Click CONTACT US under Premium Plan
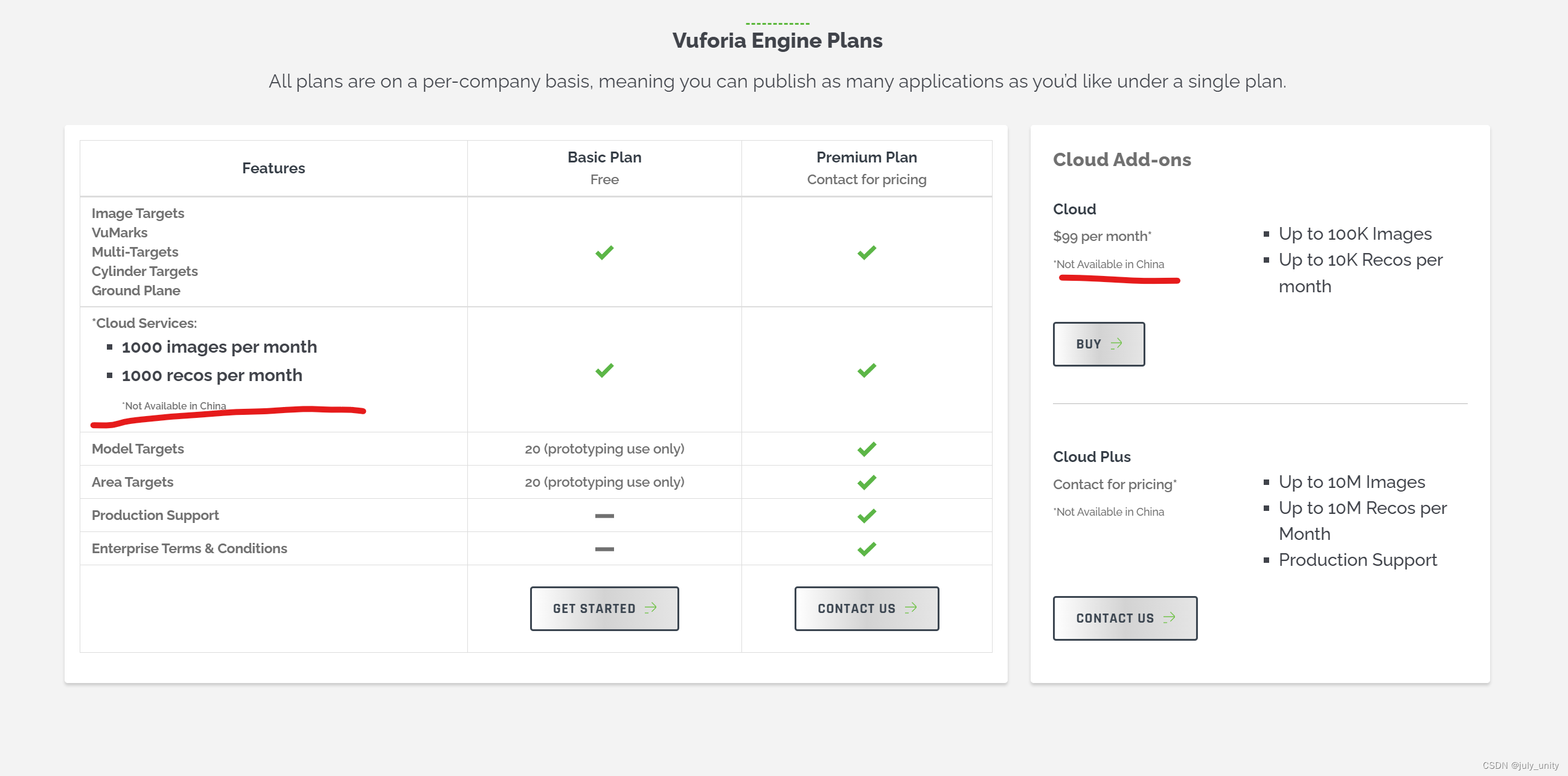 866,608
